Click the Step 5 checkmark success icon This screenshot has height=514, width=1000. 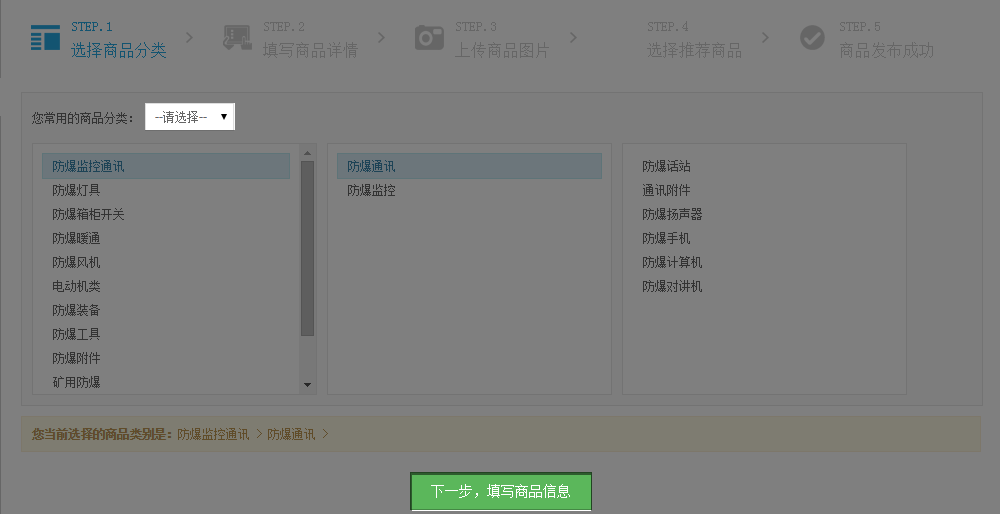coord(812,38)
